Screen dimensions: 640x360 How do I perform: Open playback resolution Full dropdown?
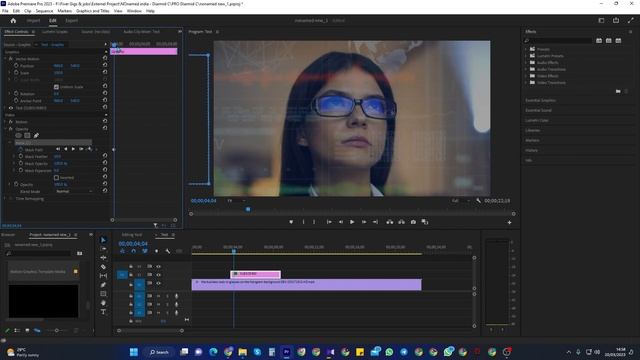[460, 201]
